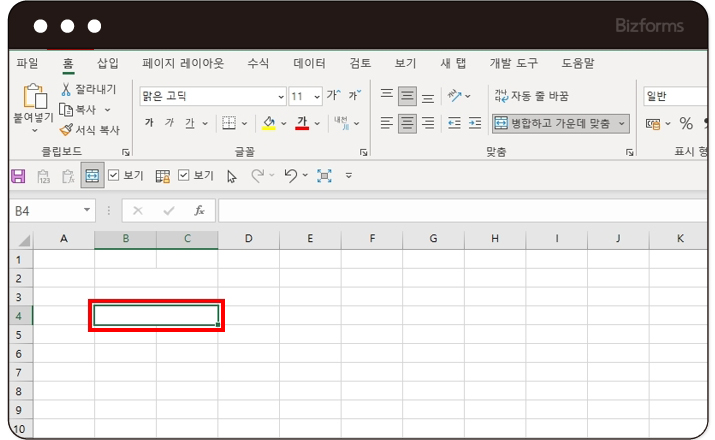
Task: Cut selection with the scissors icon
Action: pos(66,89)
